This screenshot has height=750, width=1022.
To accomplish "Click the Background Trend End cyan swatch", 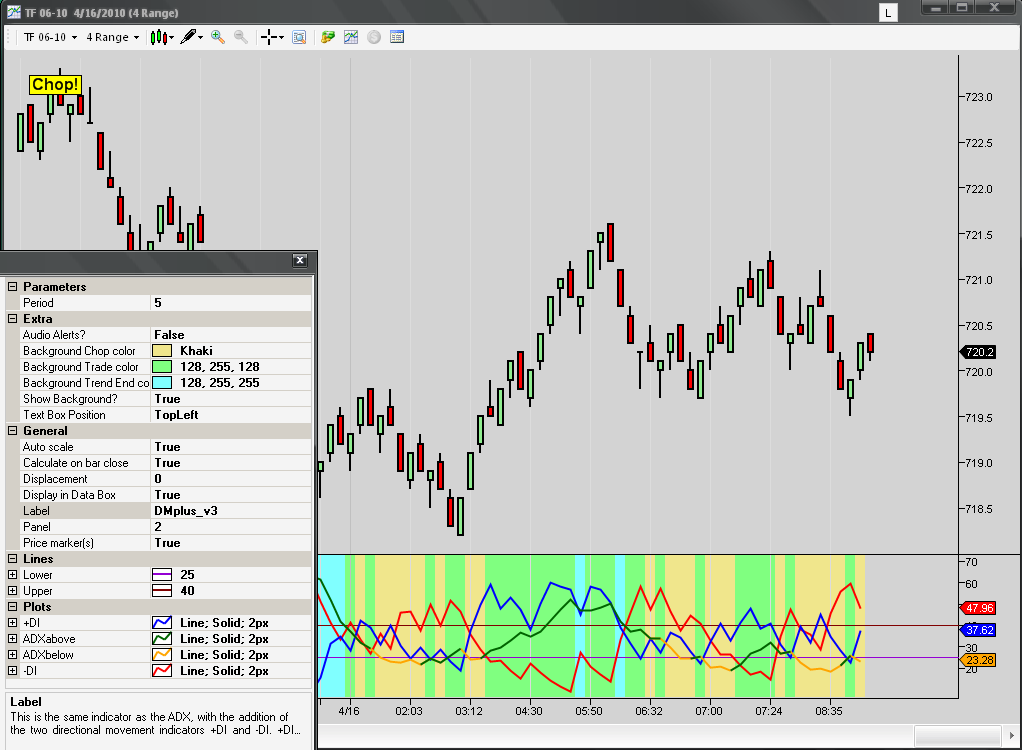I will point(162,382).
